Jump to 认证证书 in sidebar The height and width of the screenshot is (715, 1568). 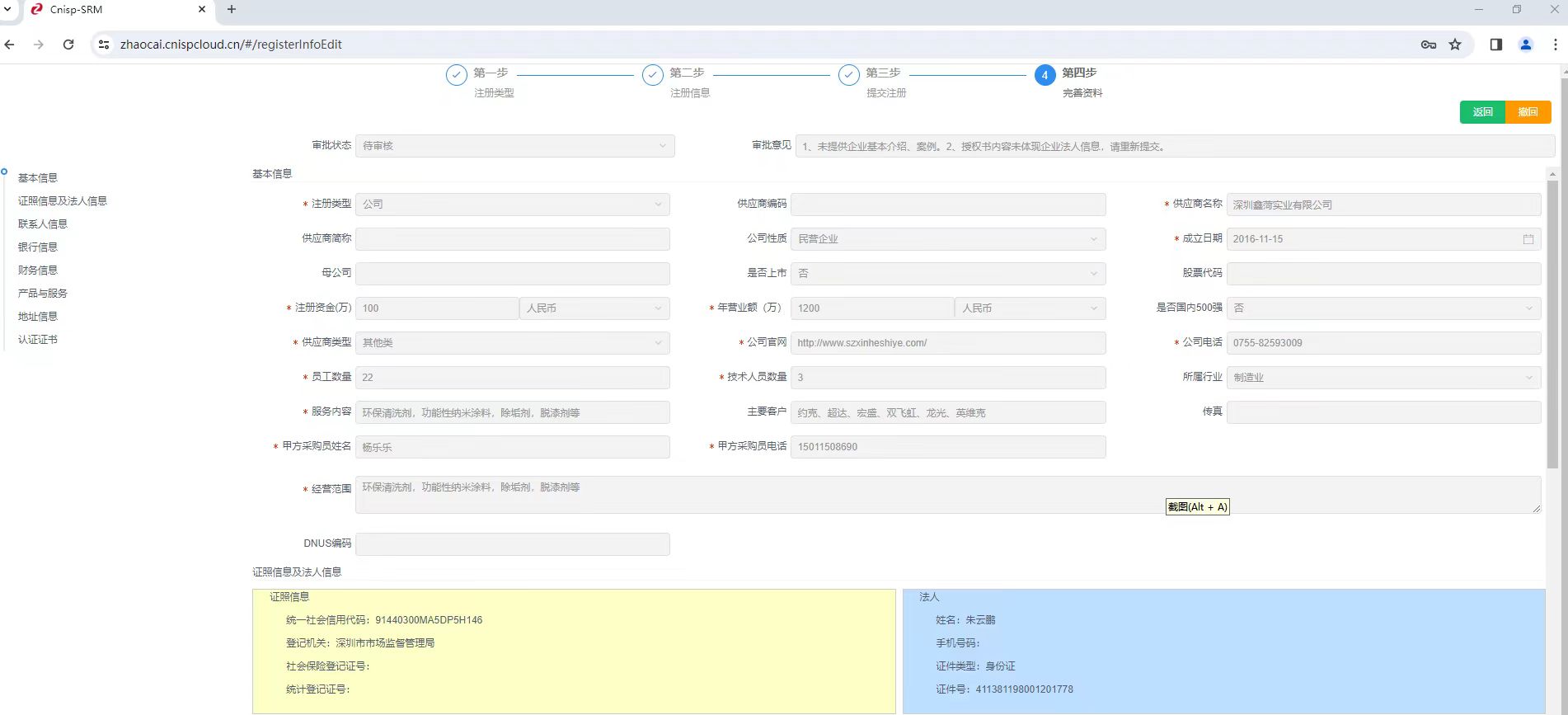(x=38, y=340)
